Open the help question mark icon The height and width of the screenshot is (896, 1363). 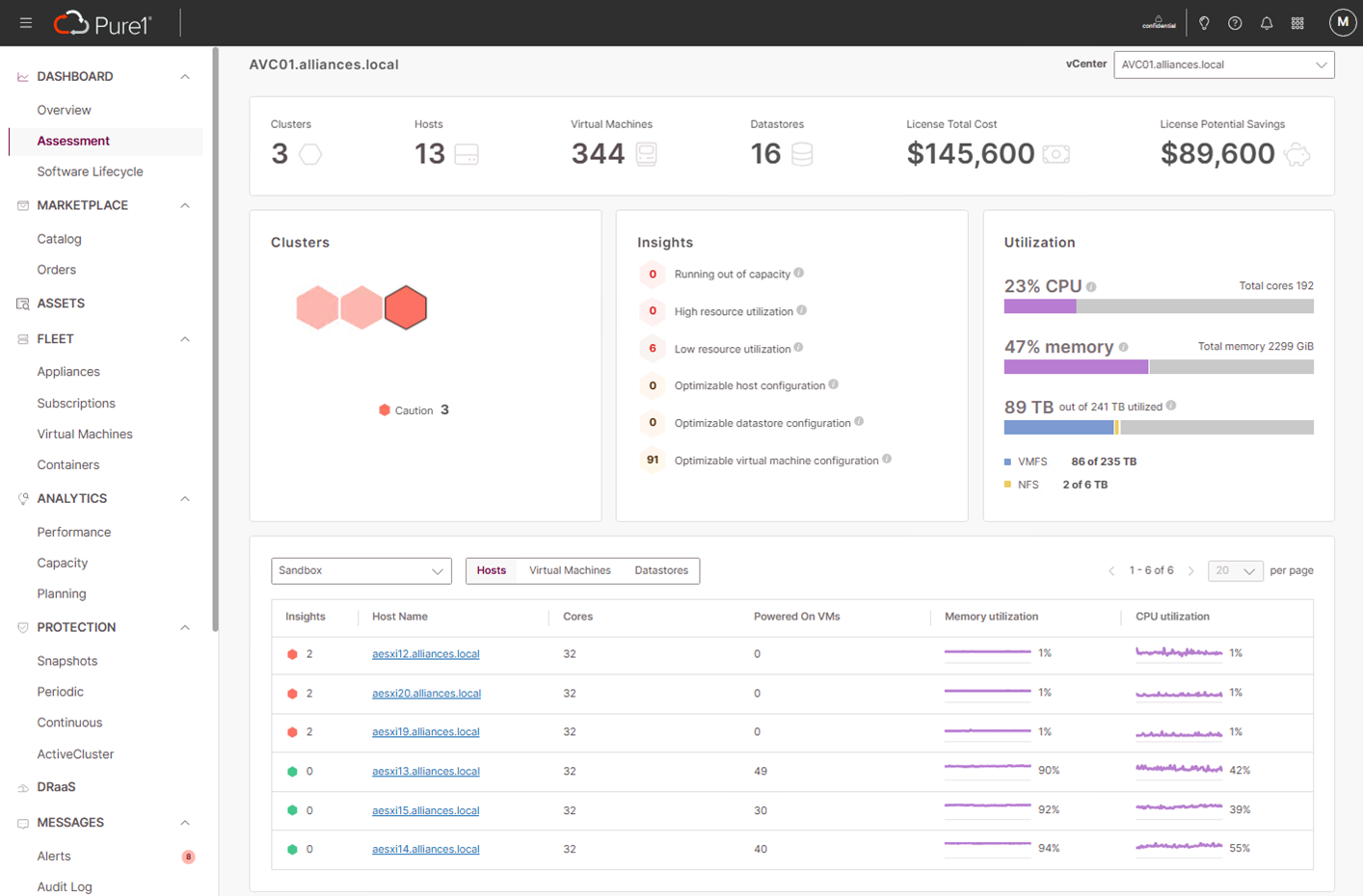coord(1235,23)
